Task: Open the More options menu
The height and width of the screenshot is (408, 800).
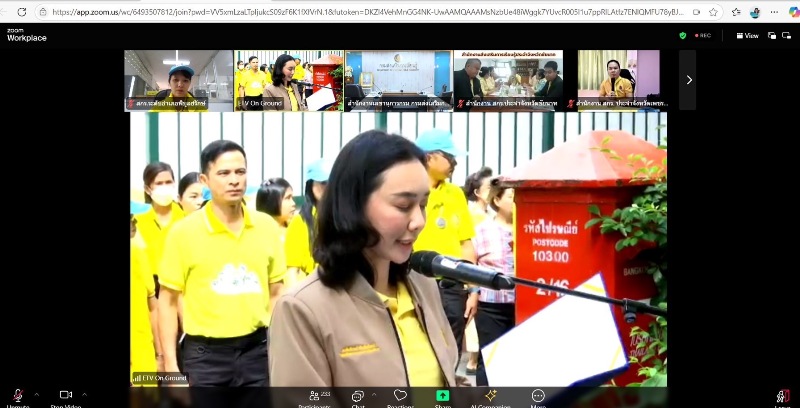Action: coord(538,396)
